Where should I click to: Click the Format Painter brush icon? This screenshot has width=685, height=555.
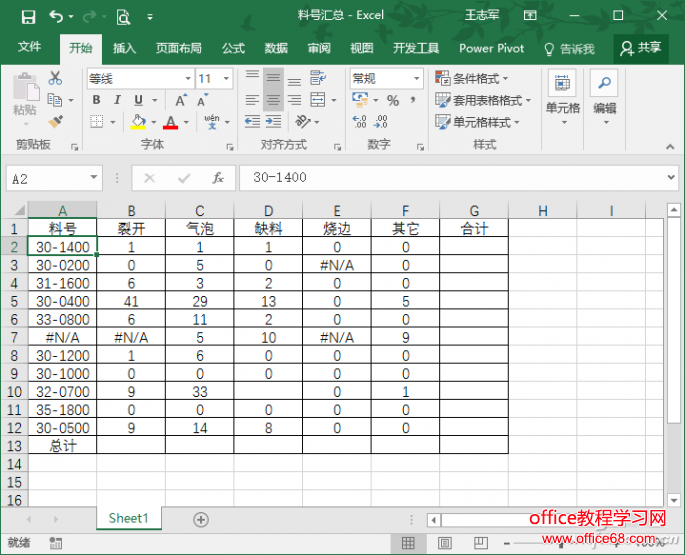pyautogui.click(x=55, y=122)
